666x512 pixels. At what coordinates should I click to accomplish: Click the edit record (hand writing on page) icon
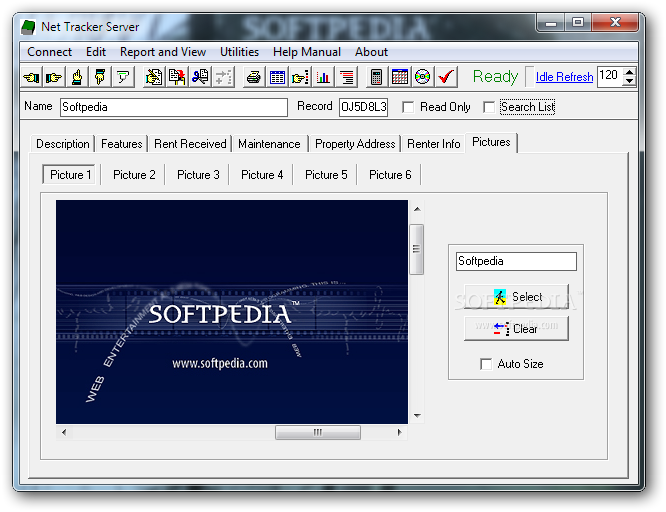tap(154, 77)
